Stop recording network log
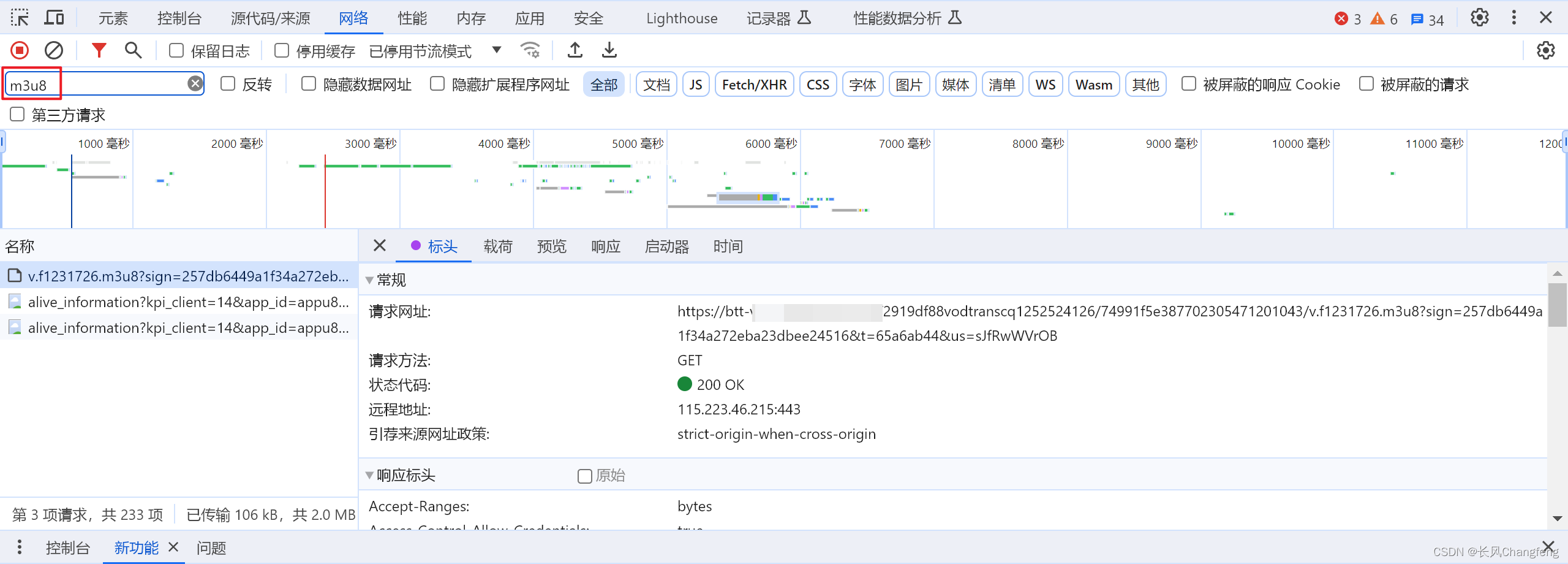 pyautogui.click(x=19, y=50)
